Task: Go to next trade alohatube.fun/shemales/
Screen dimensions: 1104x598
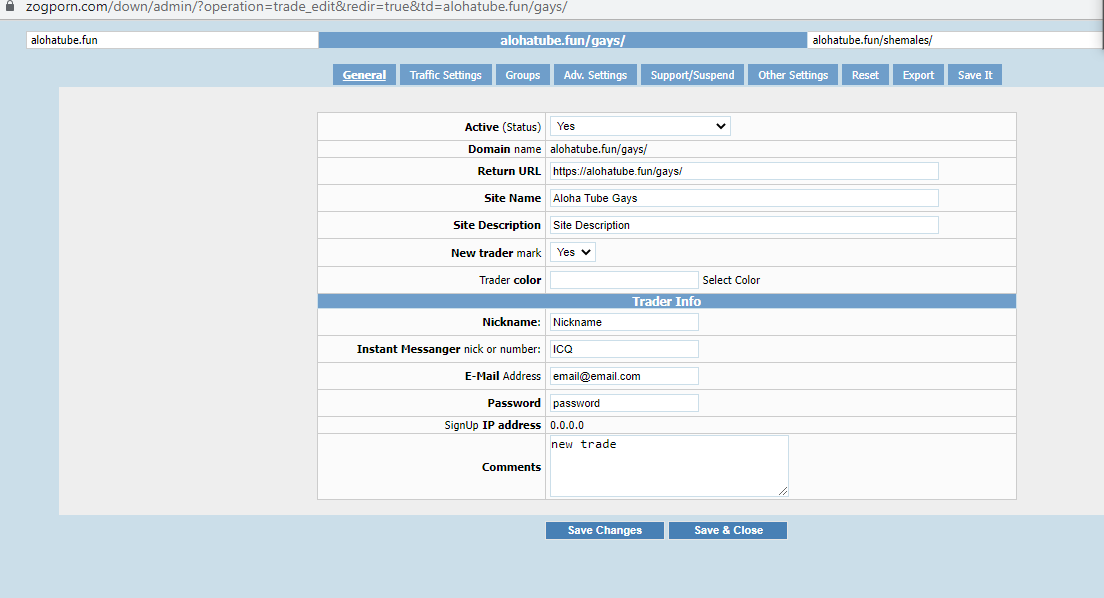Action: tap(955, 40)
